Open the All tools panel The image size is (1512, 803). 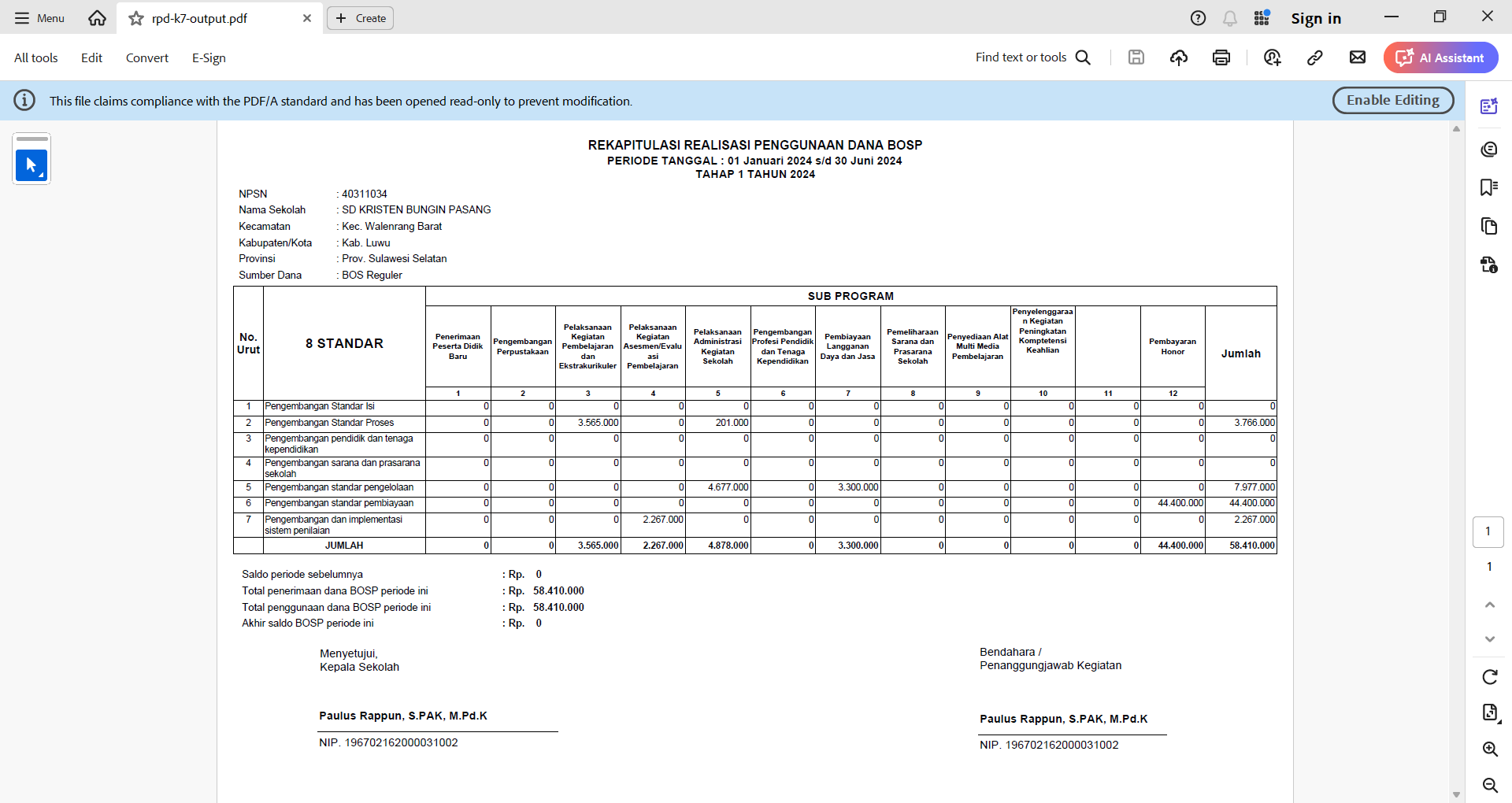click(x=36, y=57)
